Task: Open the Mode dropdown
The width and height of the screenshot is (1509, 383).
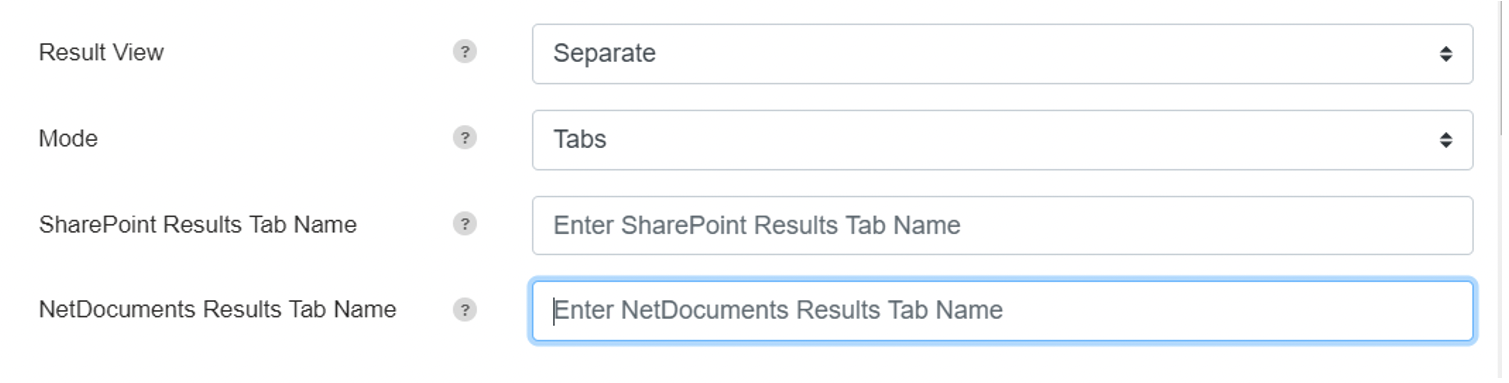Action: (x=1002, y=140)
